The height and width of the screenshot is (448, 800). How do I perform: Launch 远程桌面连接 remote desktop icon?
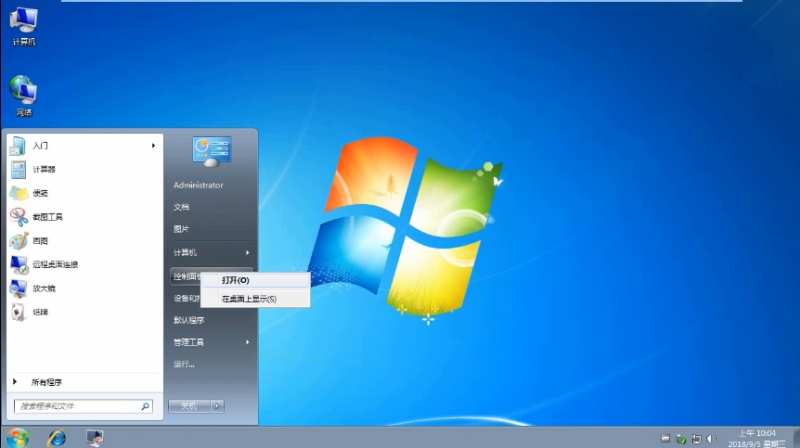pos(19,264)
